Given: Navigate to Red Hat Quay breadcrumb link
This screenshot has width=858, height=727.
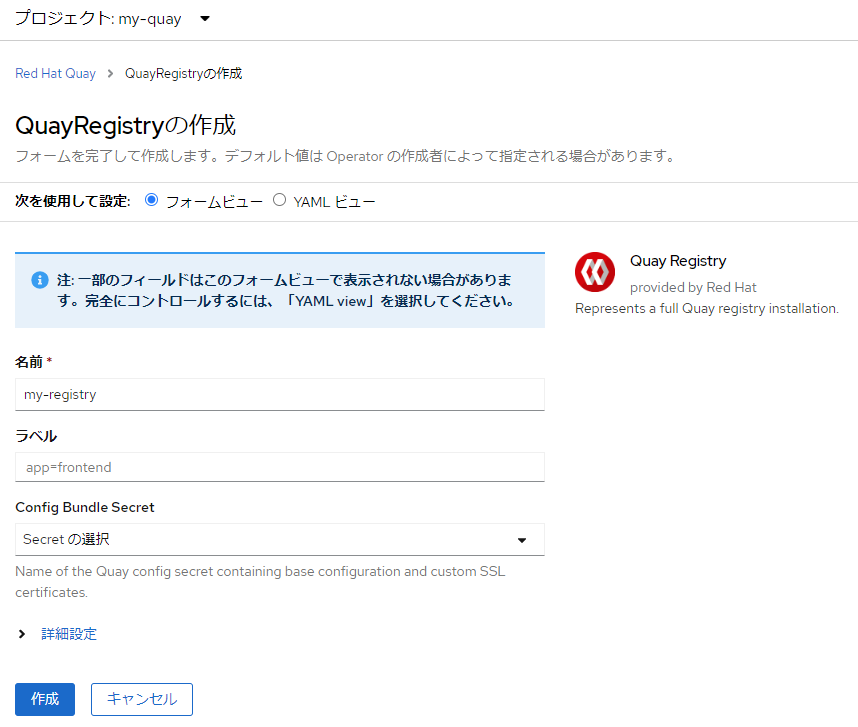Looking at the screenshot, I should (x=55, y=73).
